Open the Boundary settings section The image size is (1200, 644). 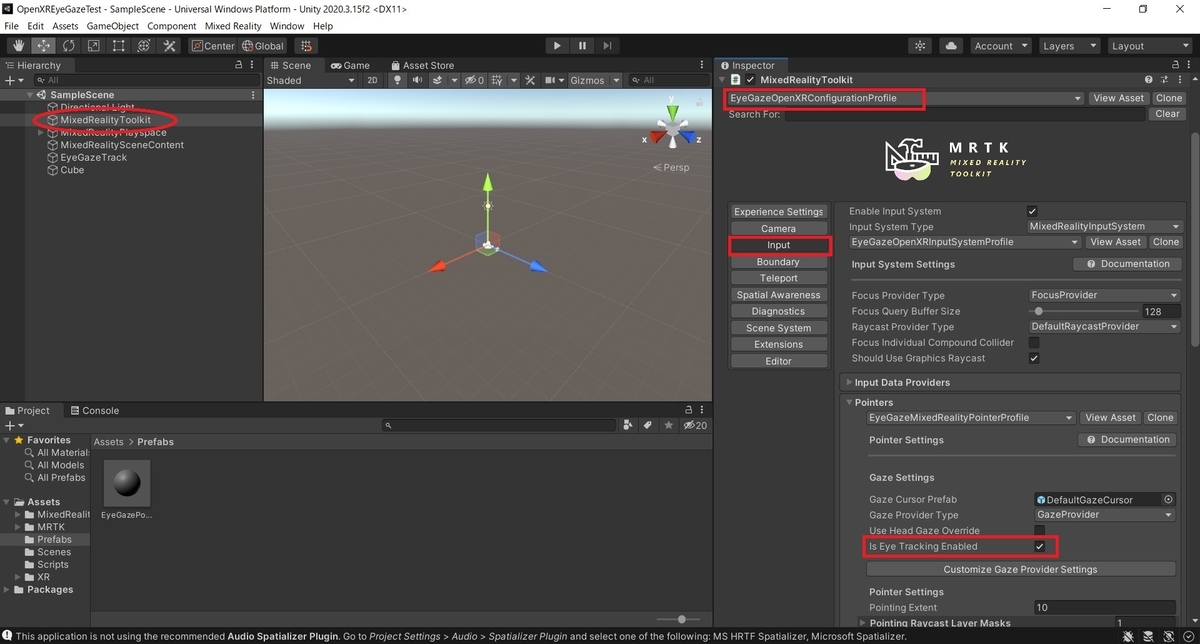[x=778, y=262]
